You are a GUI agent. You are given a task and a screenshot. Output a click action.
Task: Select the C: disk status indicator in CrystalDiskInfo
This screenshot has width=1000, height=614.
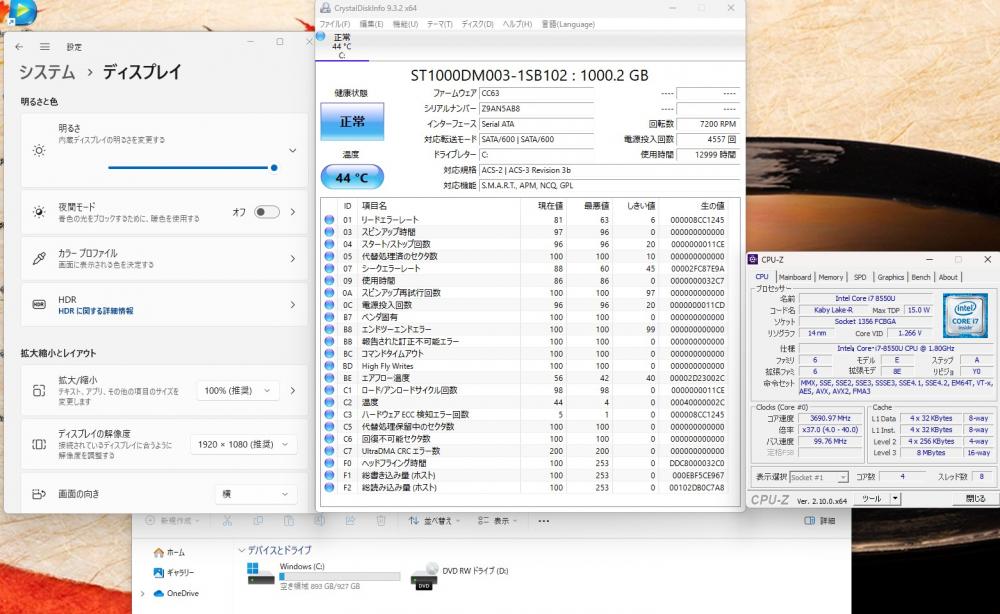[342, 47]
